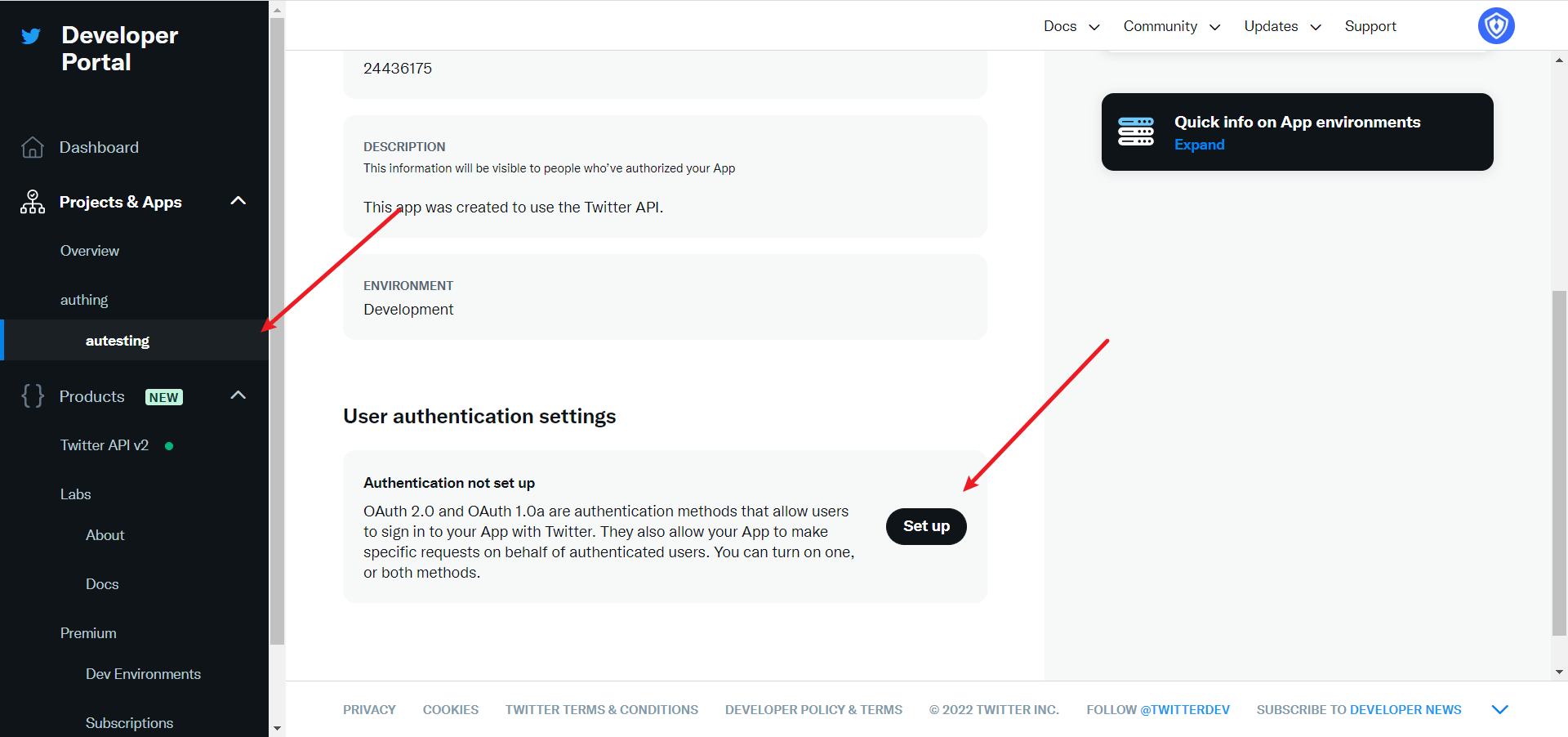Collapse the Projects & Apps section

238,201
